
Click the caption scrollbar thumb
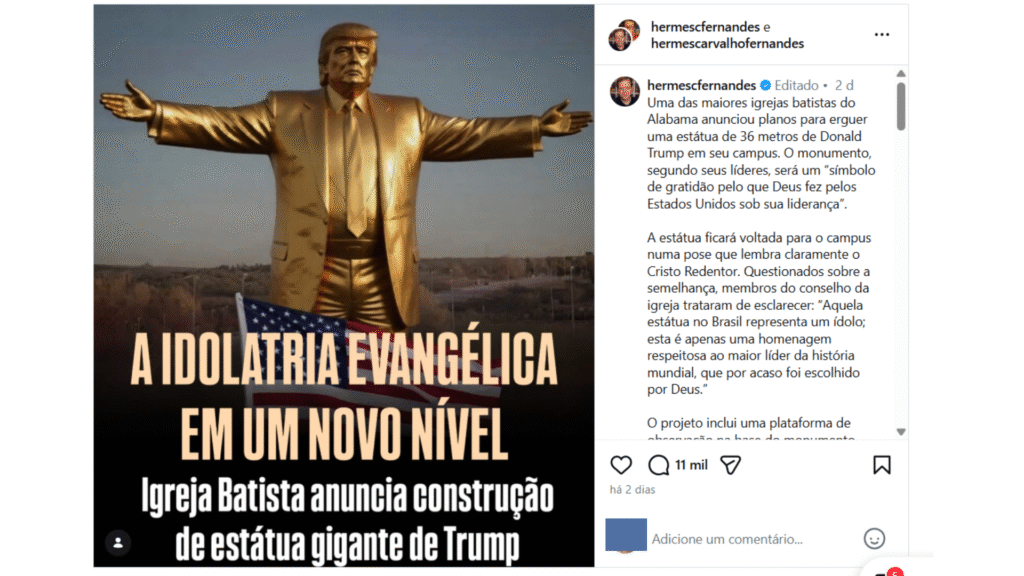[x=901, y=106]
